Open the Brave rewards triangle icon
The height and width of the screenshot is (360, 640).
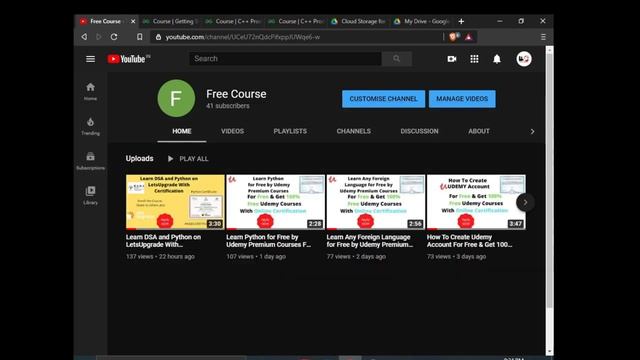(469, 37)
